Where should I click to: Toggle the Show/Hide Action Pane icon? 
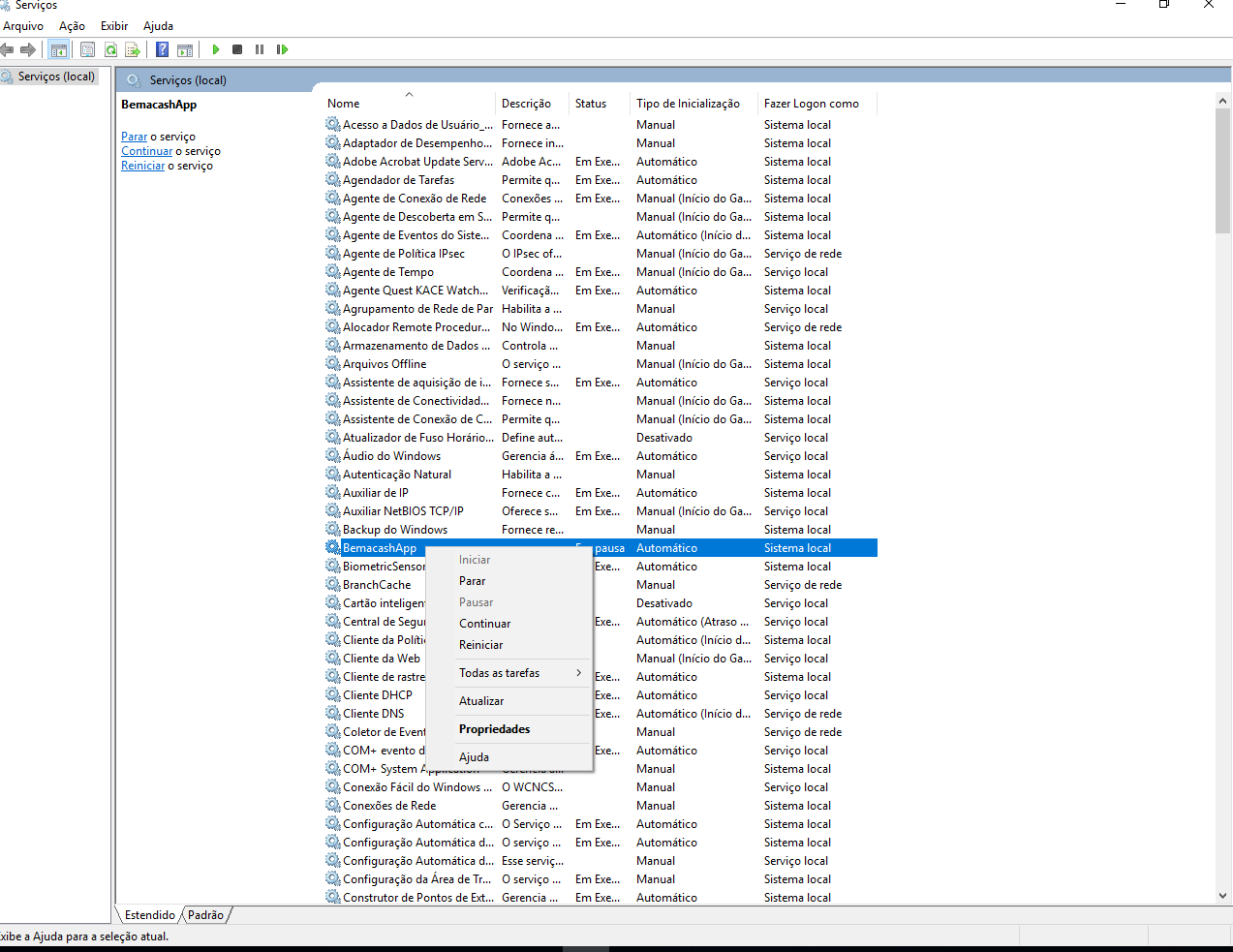click(185, 49)
